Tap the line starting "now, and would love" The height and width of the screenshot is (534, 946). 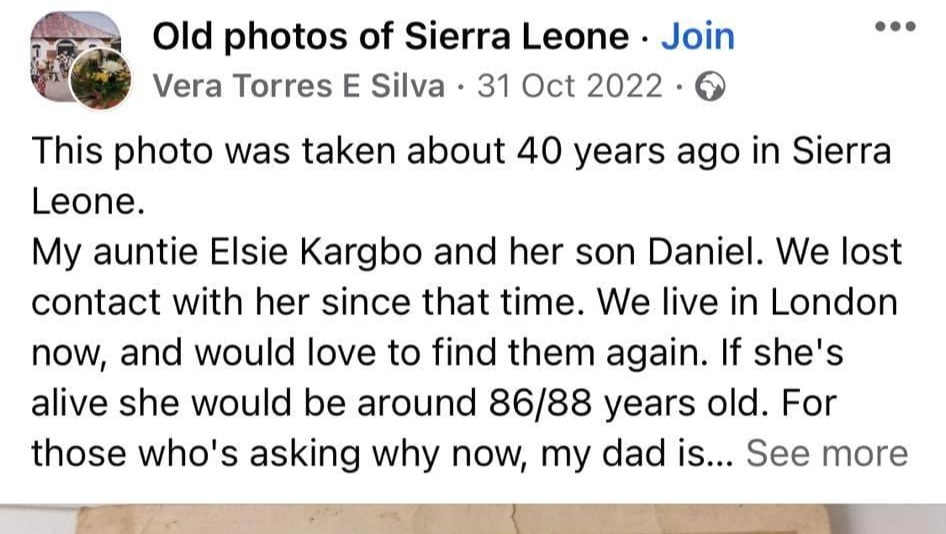437,353
